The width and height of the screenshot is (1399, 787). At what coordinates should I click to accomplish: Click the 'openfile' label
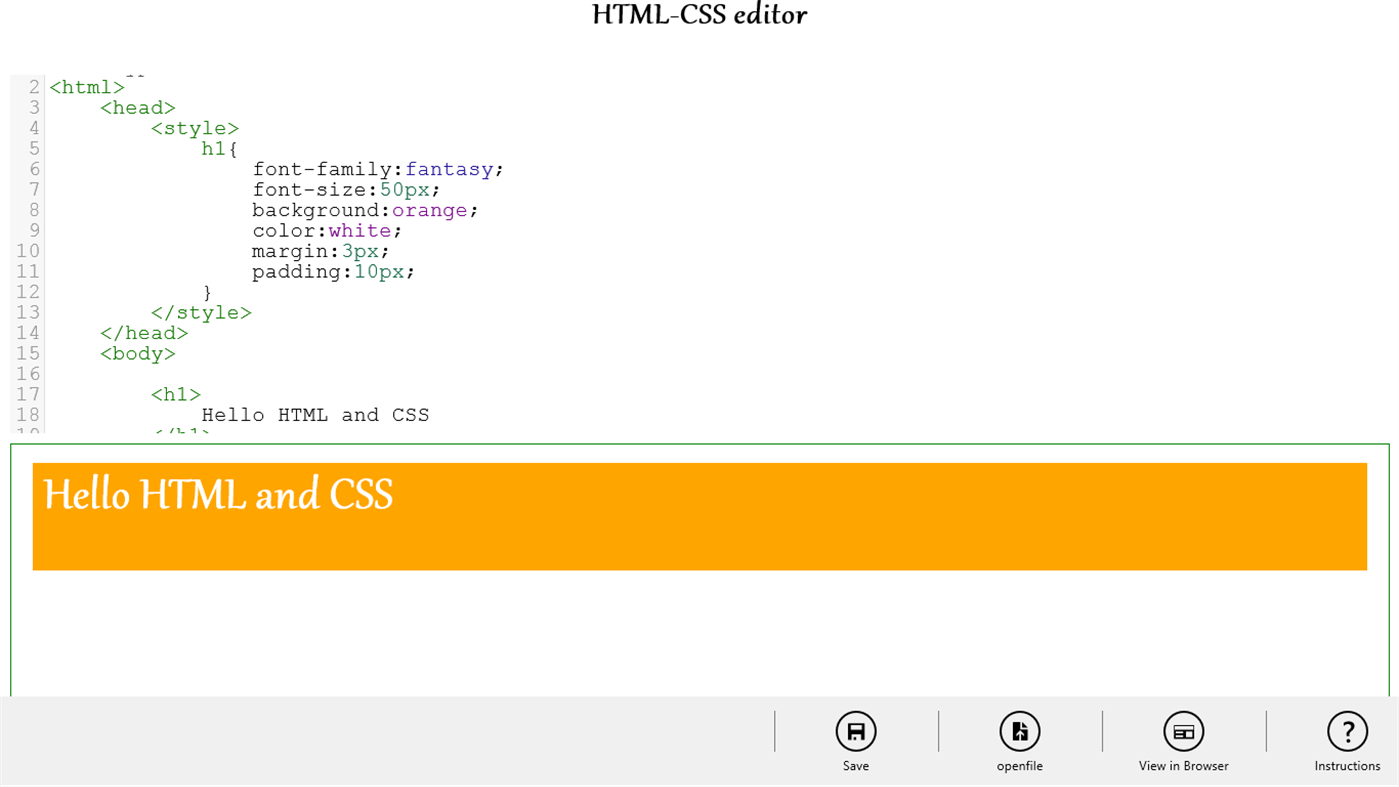tap(1020, 766)
